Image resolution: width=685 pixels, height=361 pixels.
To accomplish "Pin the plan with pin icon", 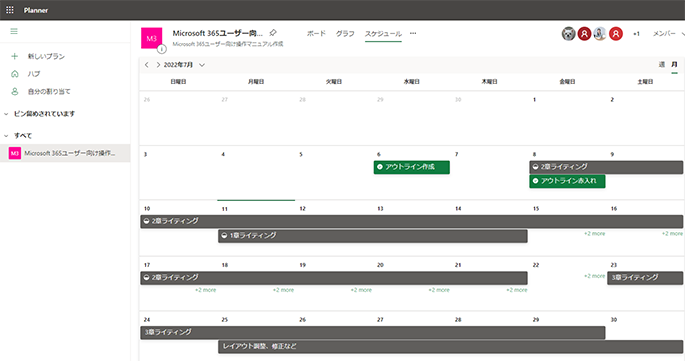I will tap(273, 33).
